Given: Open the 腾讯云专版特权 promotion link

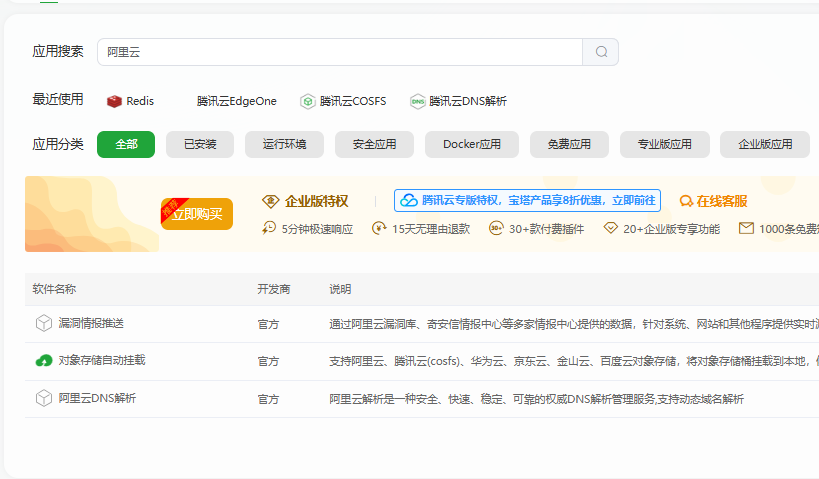Looking at the screenshot, I should (528, 201).
